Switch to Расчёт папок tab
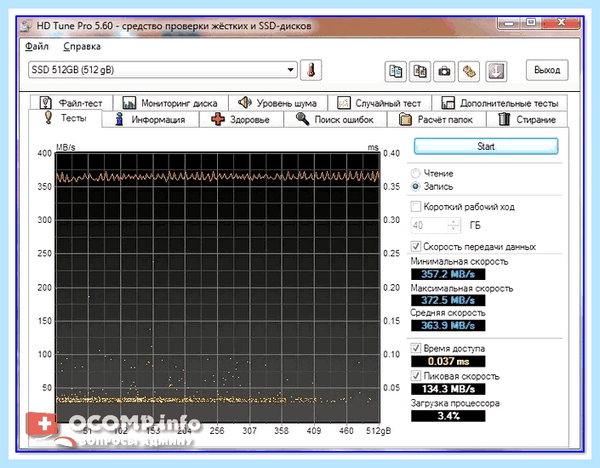 point(437,119)
